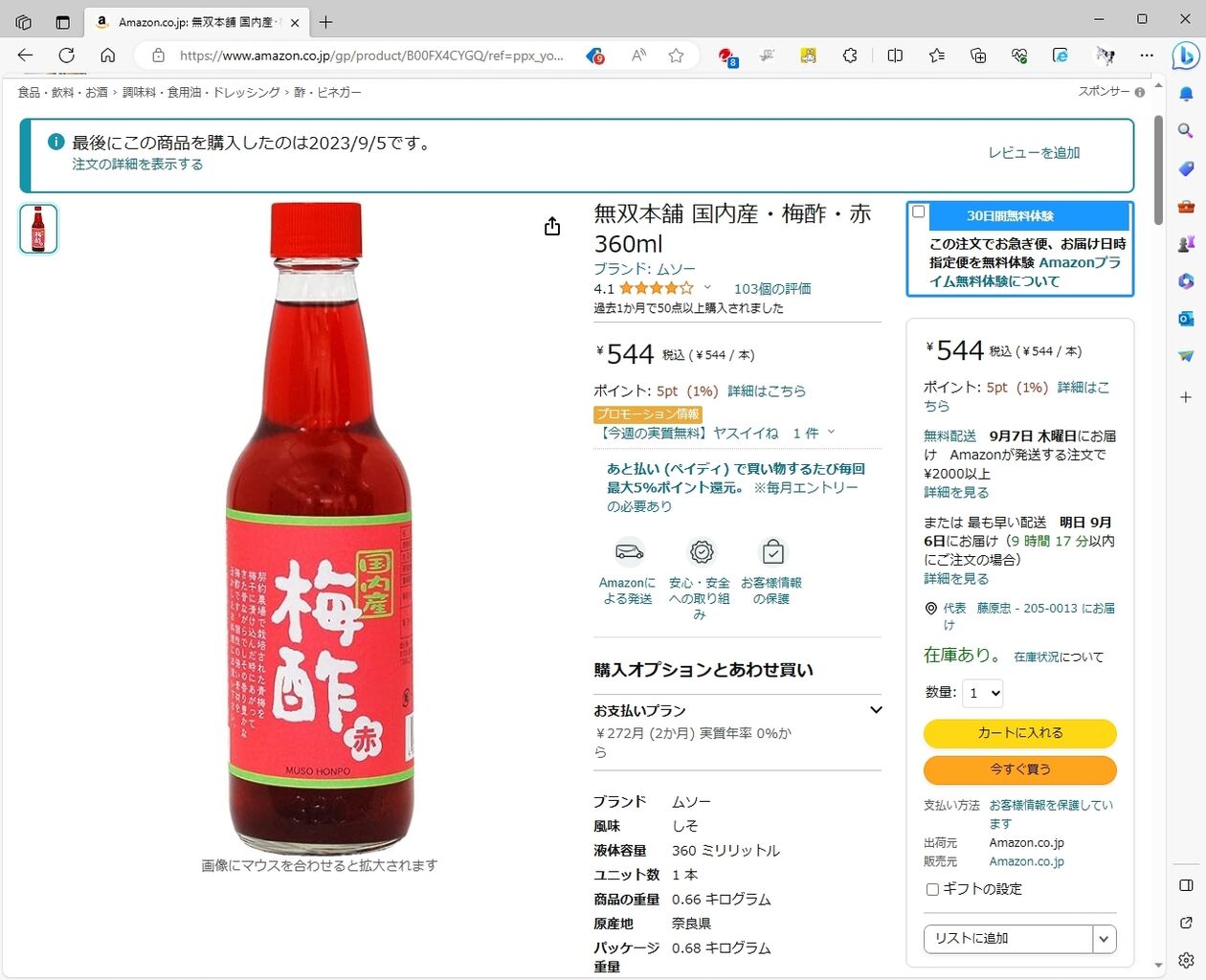This screenshot has width=1206, height=980.
Task: Enable the ギフトの設定 checkbox
Action: [932, 889]
